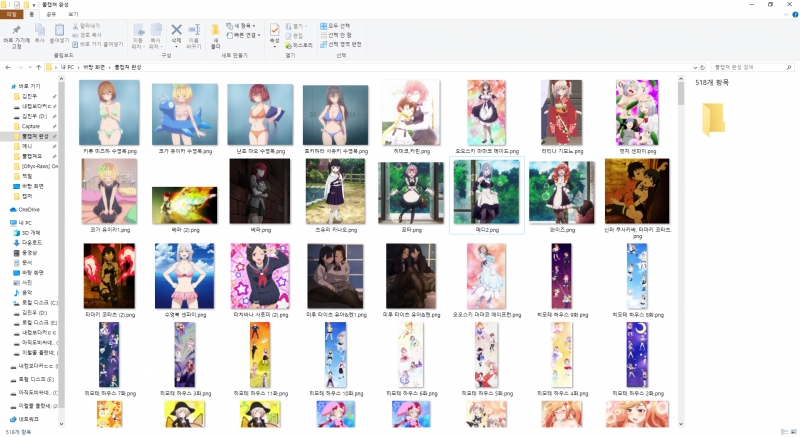This screenshot has width=800, height=437.
Task: Click the 바로 가기에 고정 pin icon
Action: tap(15, 32)
